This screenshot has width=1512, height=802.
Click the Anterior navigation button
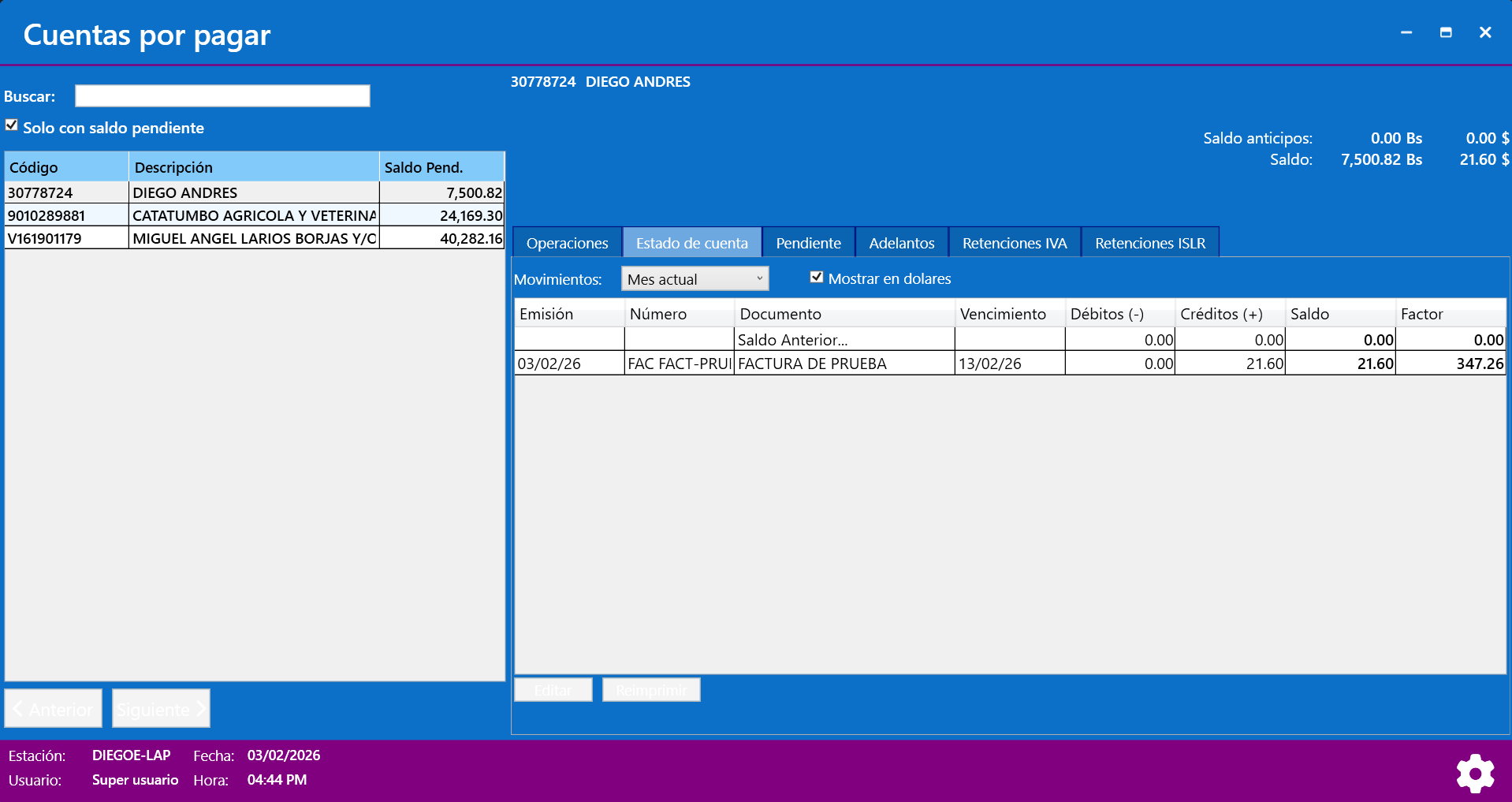point(54,709)
